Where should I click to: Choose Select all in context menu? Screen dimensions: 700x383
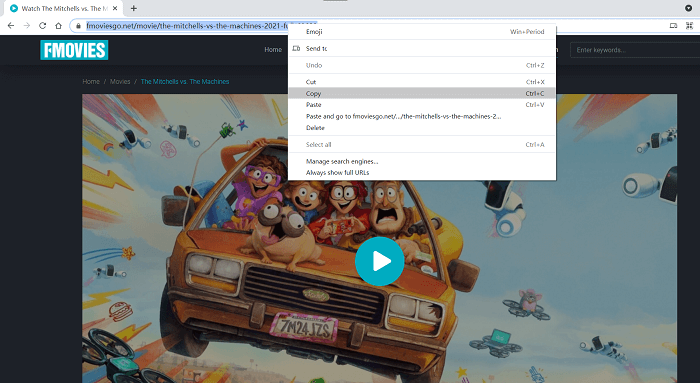pos(422,145)
